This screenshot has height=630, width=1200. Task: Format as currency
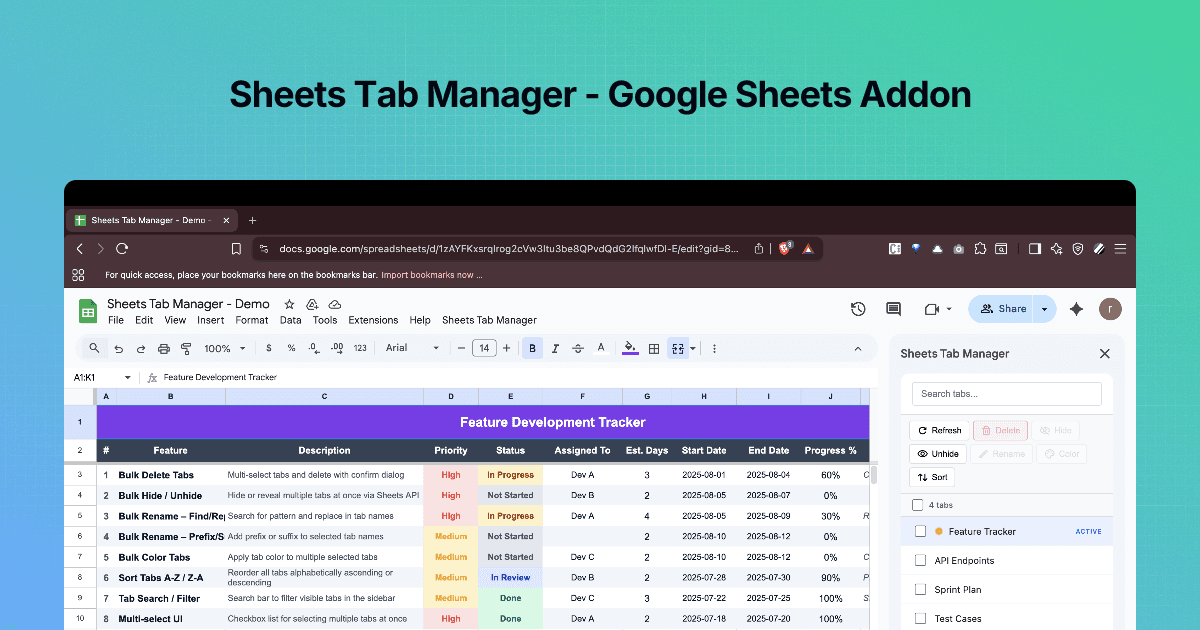pyautogui.click(x=269, y=349)
